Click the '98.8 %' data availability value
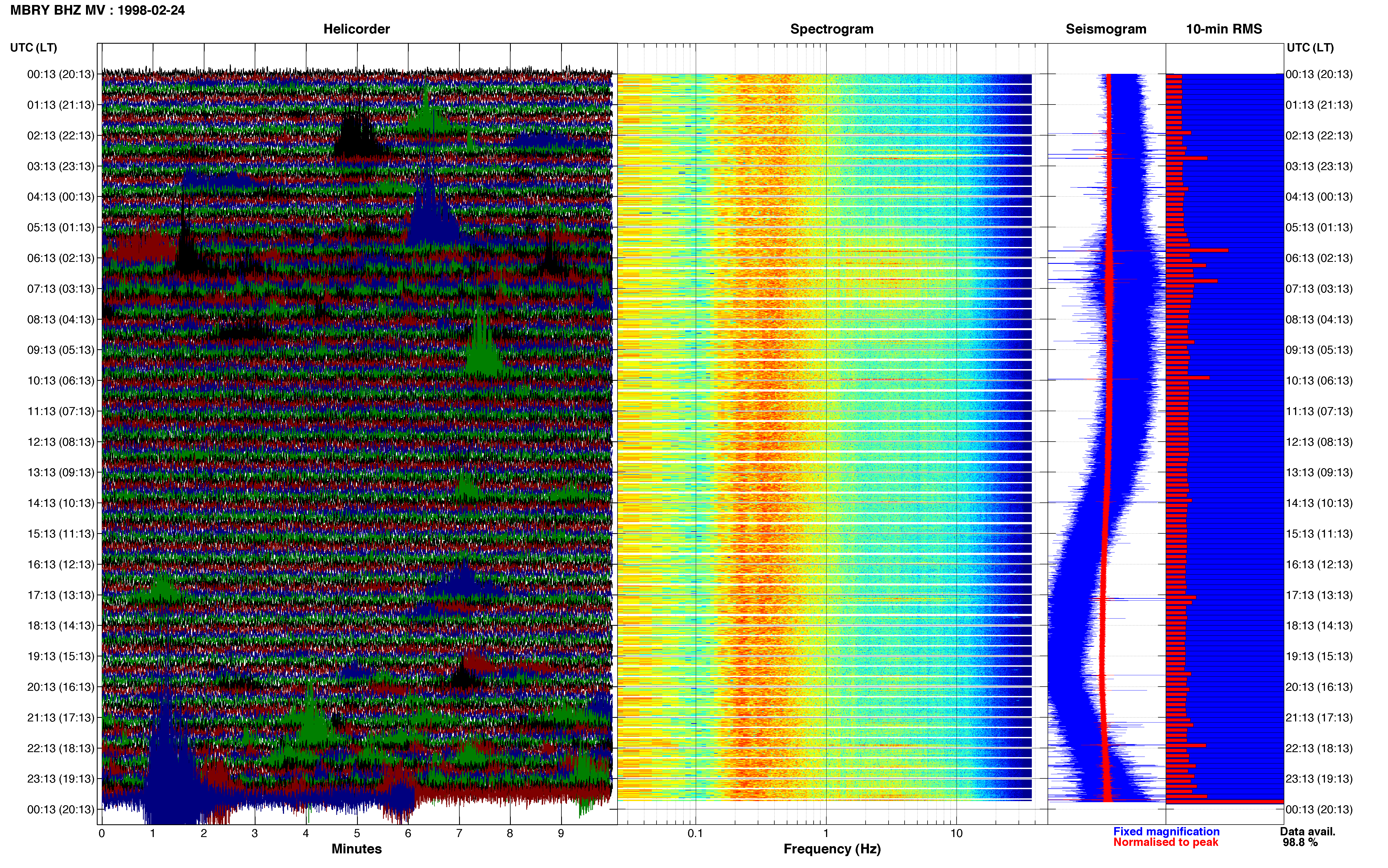This screenshot has height=868, width=1388. (1300, 842)
